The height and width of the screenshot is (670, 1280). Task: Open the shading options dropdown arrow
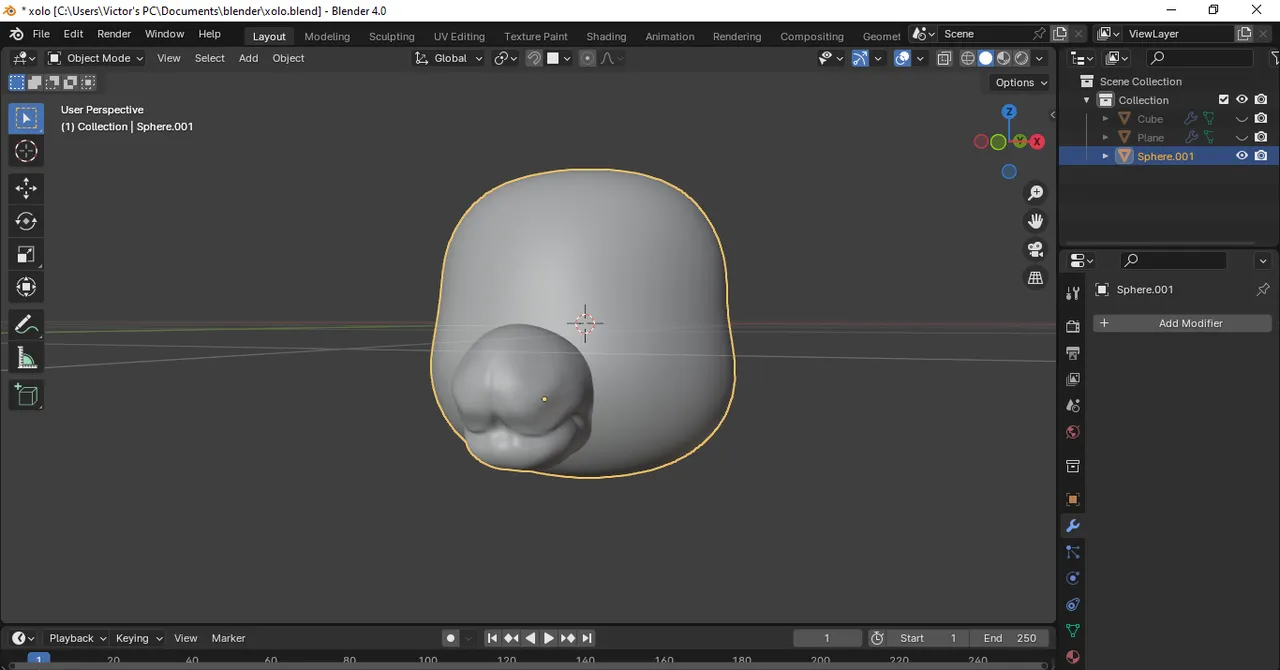point(1040,58)
